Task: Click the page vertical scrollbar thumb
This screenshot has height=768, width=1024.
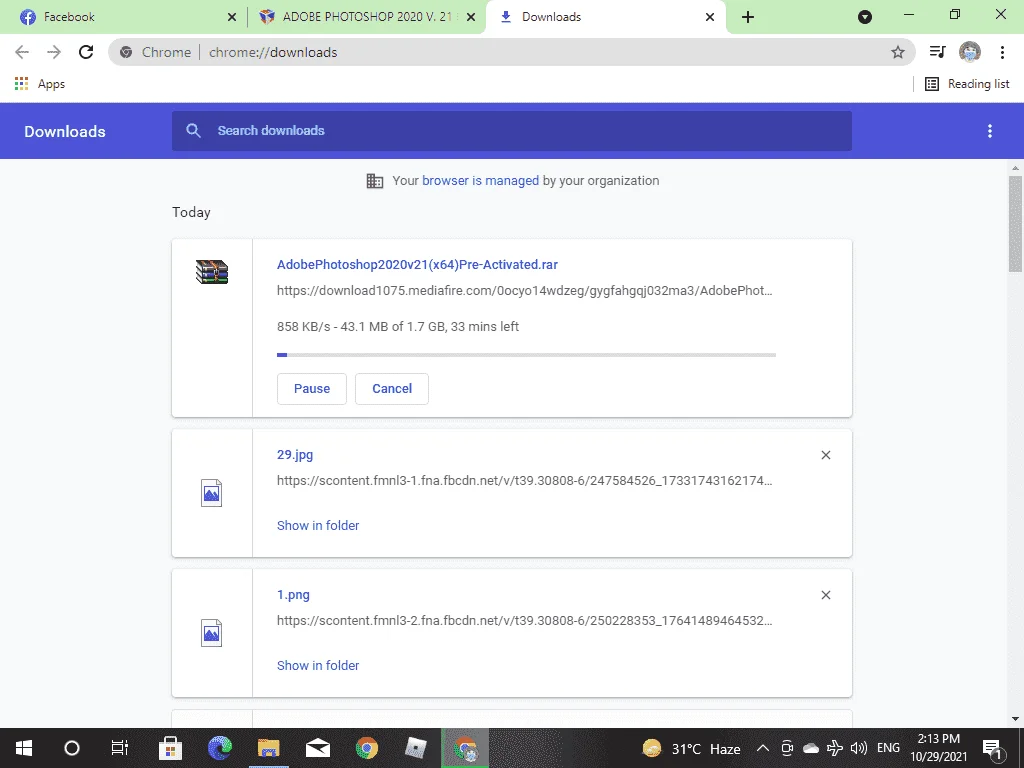Action: coord(1015,224)
